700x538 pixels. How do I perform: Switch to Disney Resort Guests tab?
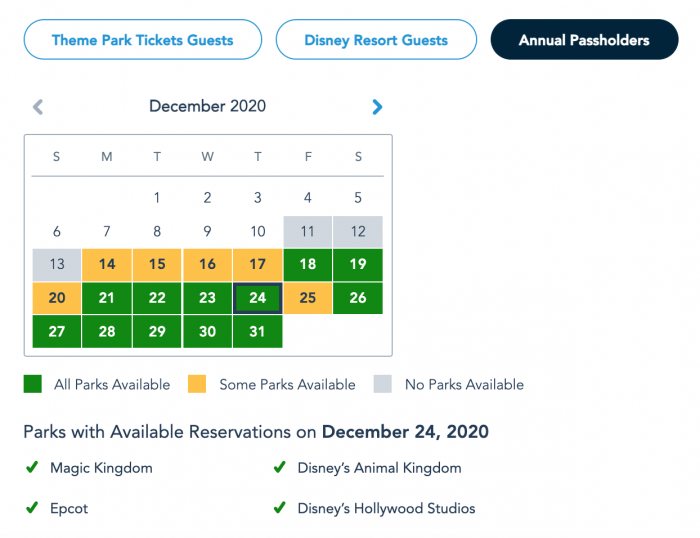tap(376, 41)
